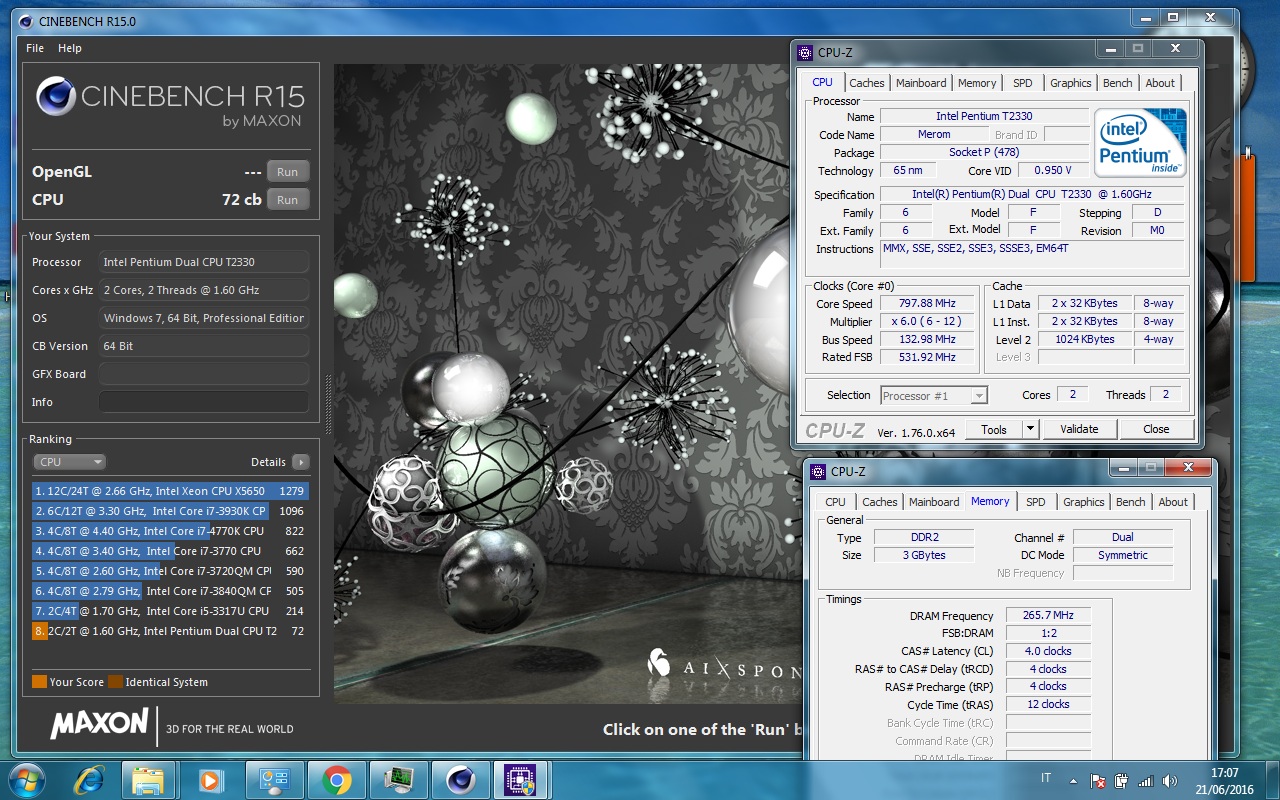The width and height of the screenshot is (1280, 800).
Task: Open Bench tab in top CPU-Z window
Action: (1118, 83)
